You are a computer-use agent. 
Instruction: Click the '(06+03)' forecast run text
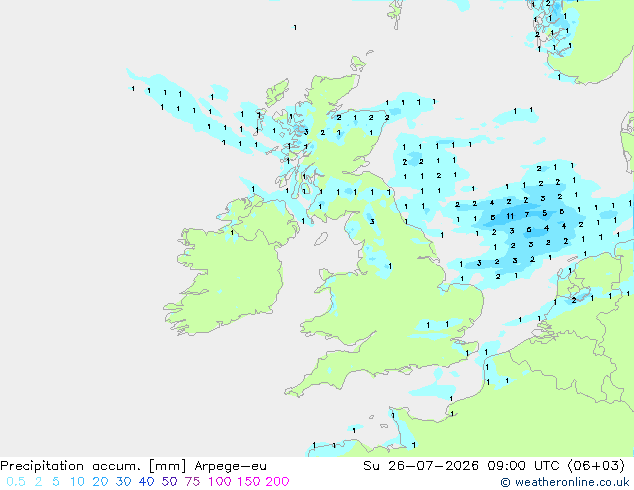tap(596, 466)
